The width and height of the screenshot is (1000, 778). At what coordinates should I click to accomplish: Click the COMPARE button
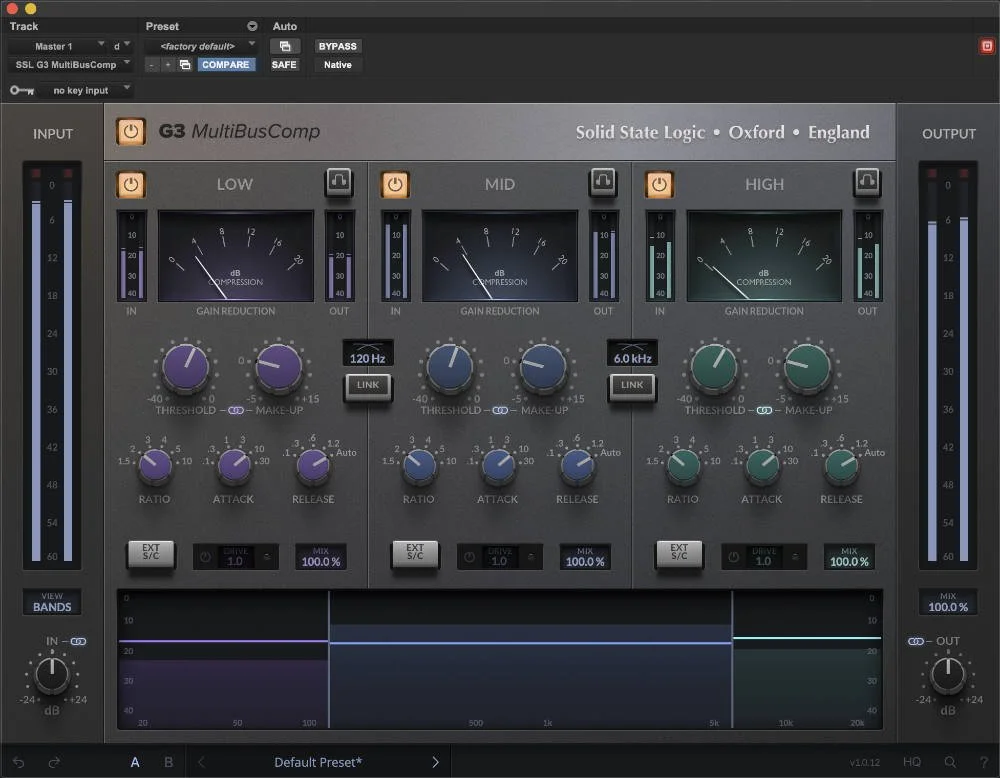(225, 64)
